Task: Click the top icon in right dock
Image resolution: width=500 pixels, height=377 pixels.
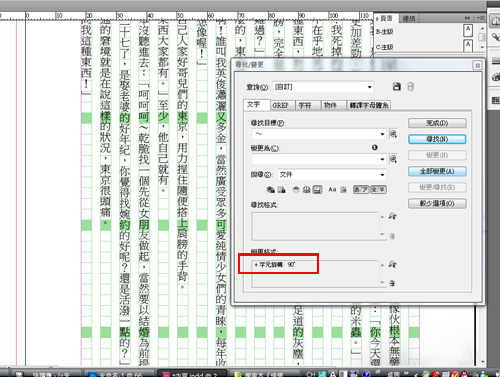Action: [495, 21]
